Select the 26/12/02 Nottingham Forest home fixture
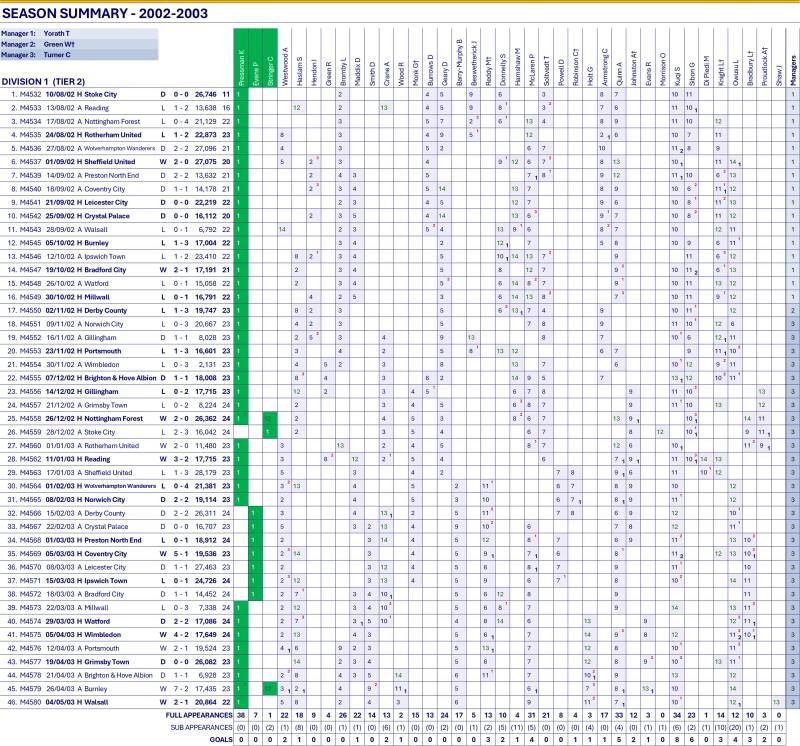Viewport: 800px width, 746px height. pyautogui.click(x=117, y=418)
